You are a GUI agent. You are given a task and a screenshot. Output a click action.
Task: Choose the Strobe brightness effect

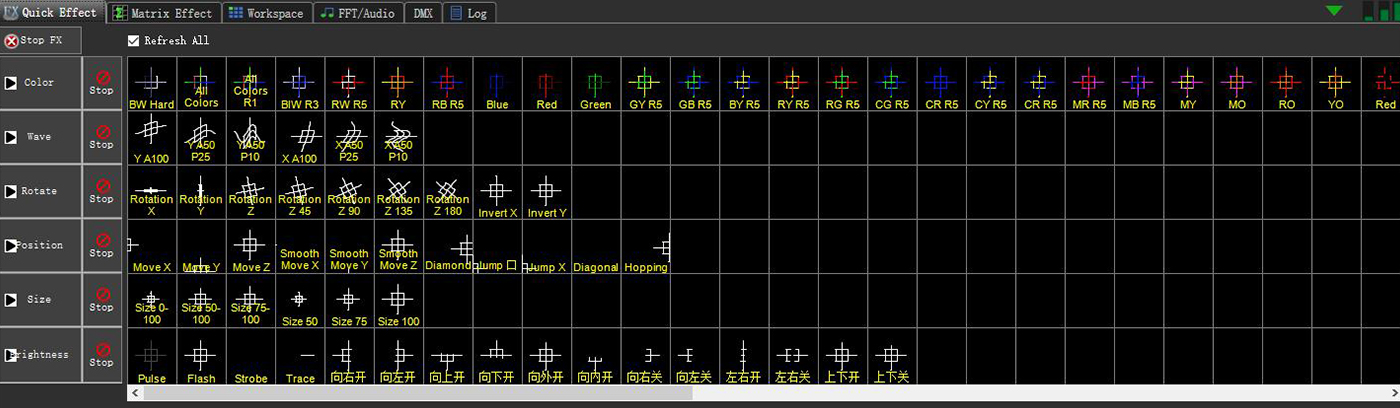[x=250, y=356]
